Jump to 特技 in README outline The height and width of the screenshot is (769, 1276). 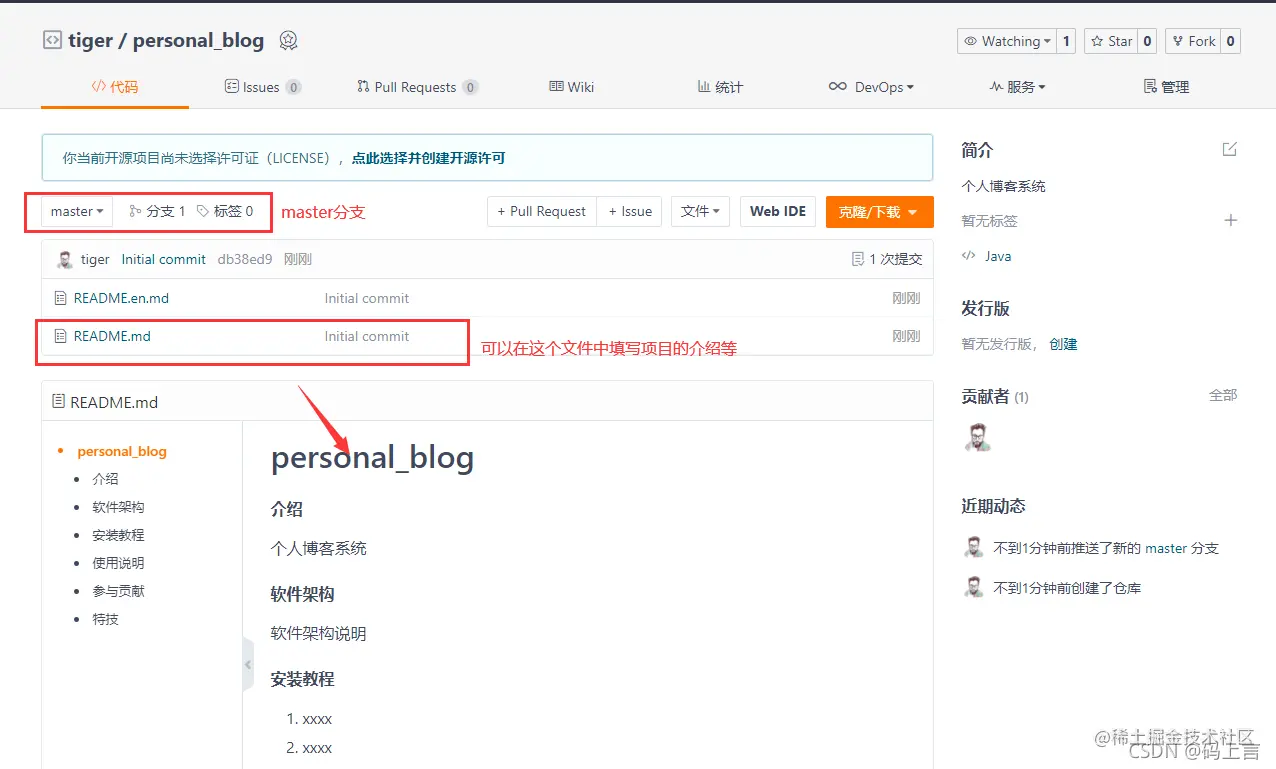pyautogui.click(x=105, y=619)
